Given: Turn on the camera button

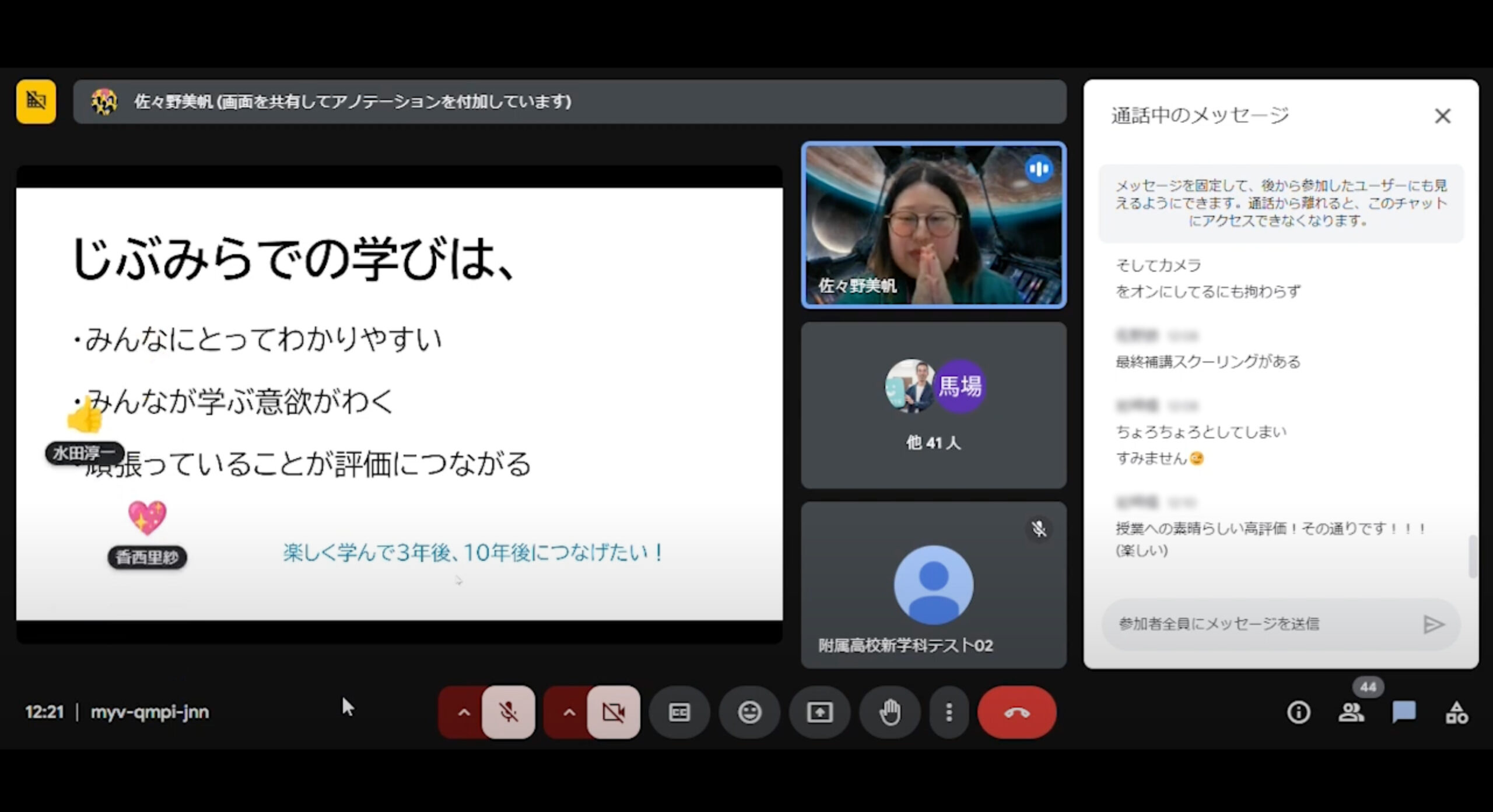Looking at the screenshot, I should 613,712.
